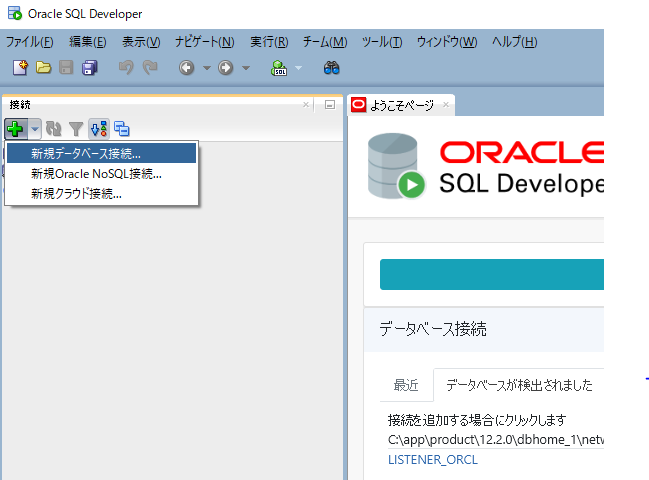Open the ヘルプ(H) menu

pyautogui.click(x=514, y=42)
